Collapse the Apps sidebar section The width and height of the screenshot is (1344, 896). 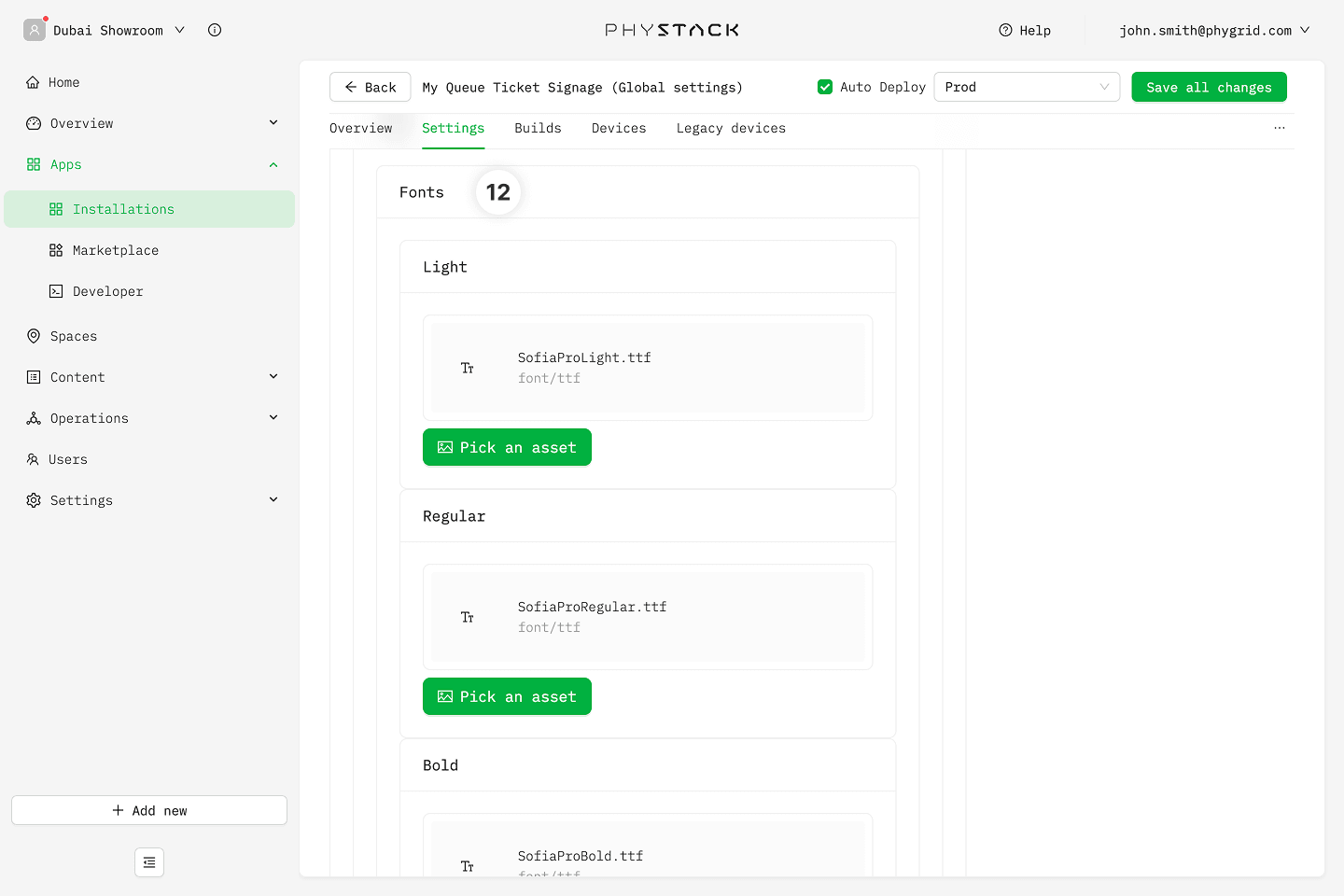click(273, 164)
